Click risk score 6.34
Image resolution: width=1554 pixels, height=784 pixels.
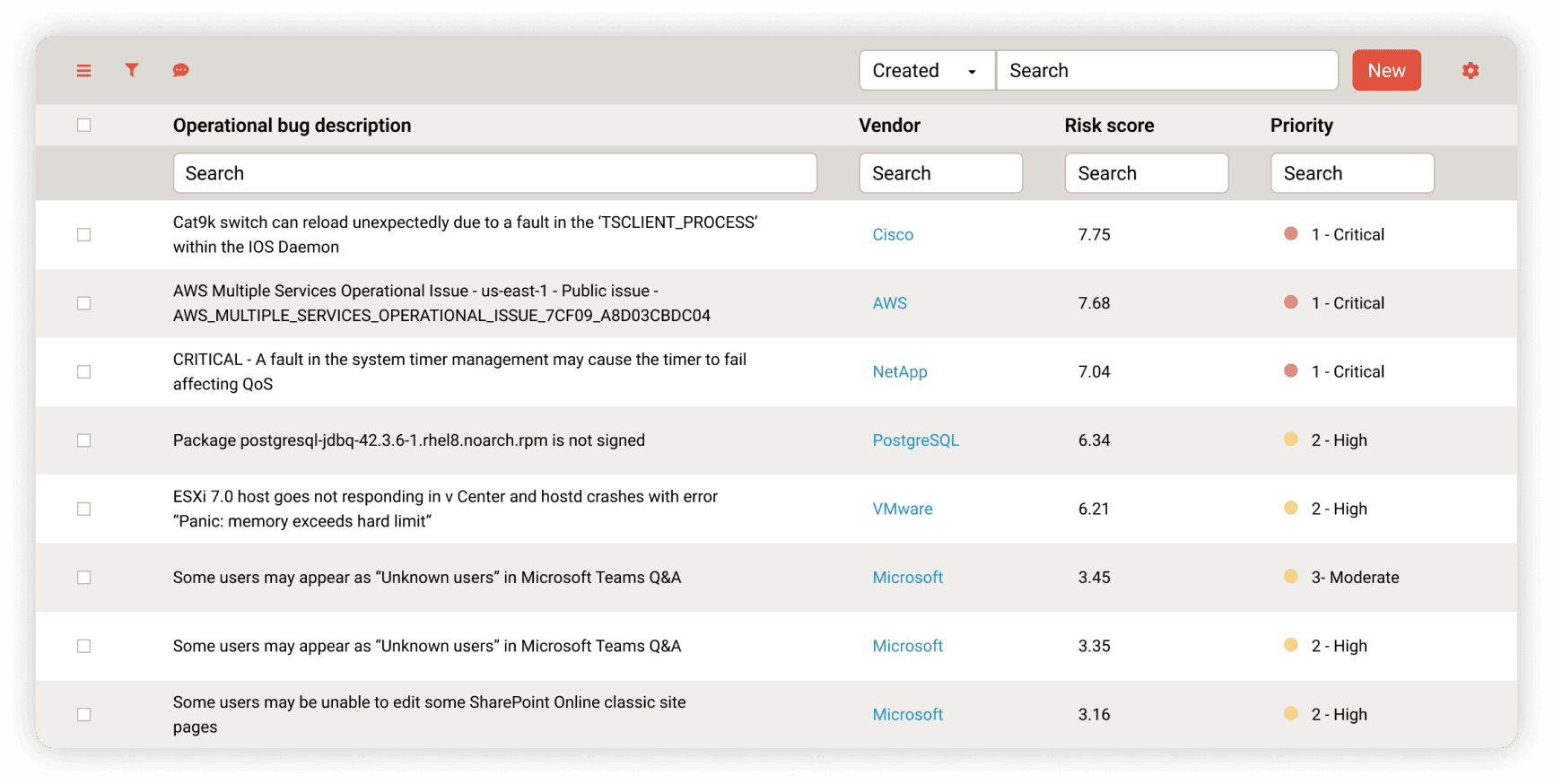[x=1094, y=440]
